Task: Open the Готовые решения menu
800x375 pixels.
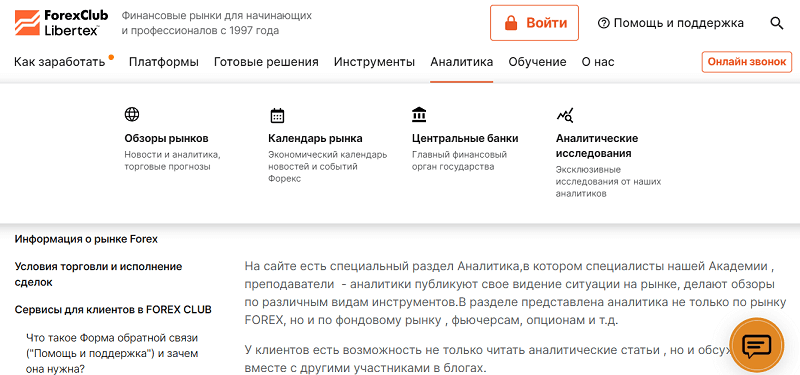Action: (x=266, y=62)
